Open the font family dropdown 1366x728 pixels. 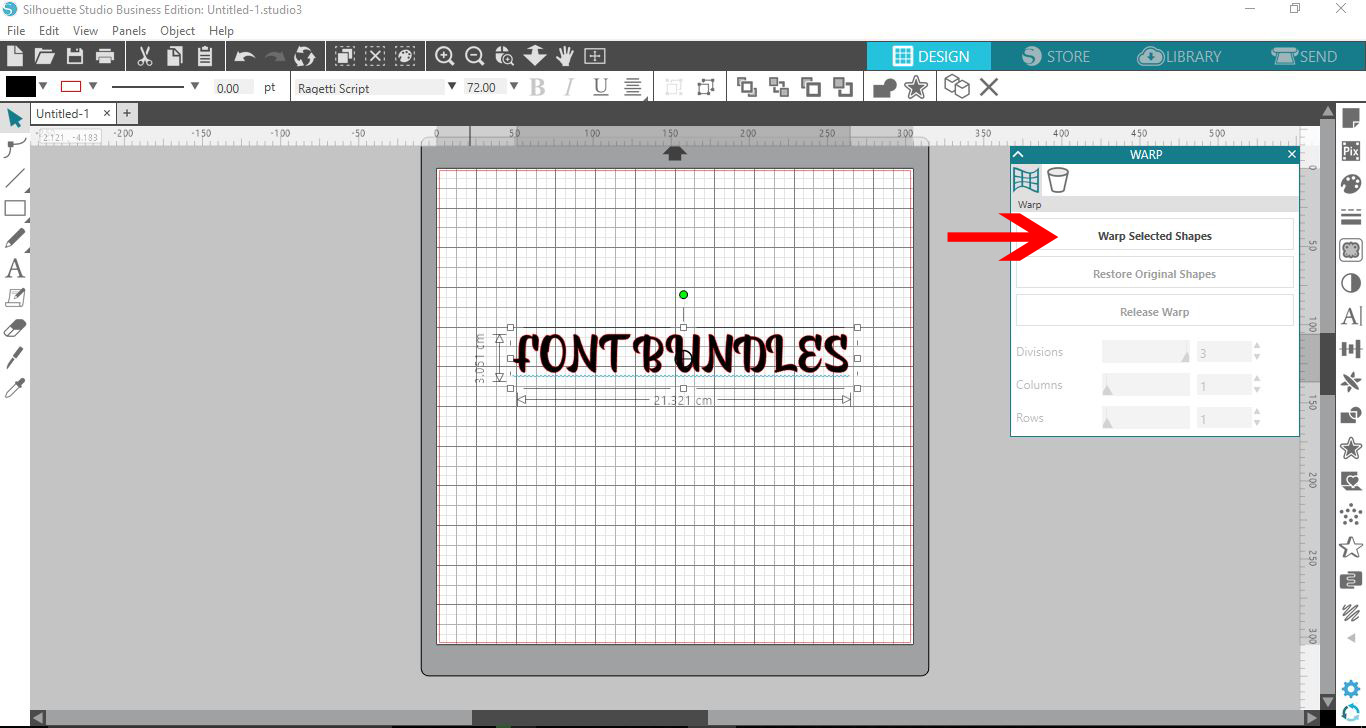450,87
